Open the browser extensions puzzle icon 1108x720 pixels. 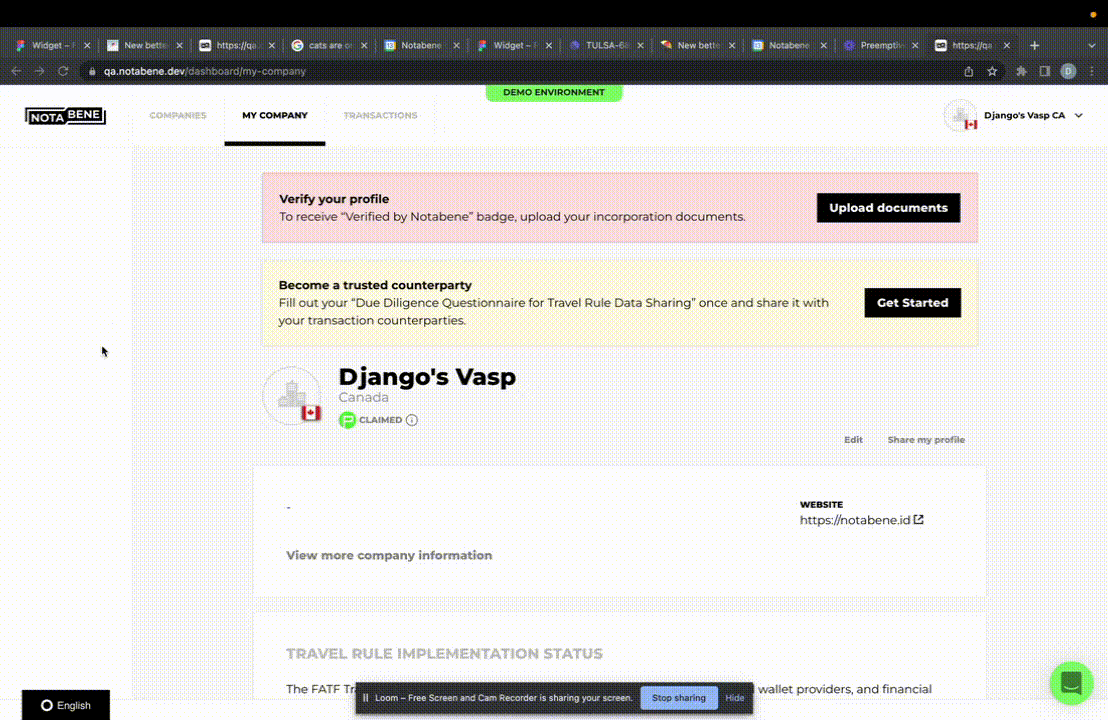pos(1021,71)
